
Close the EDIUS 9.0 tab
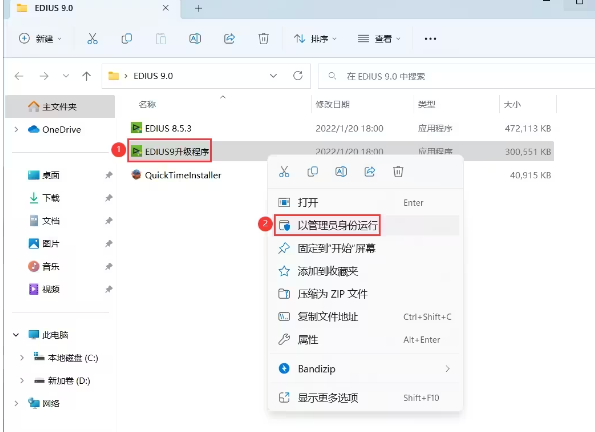[x=165, y=8]
